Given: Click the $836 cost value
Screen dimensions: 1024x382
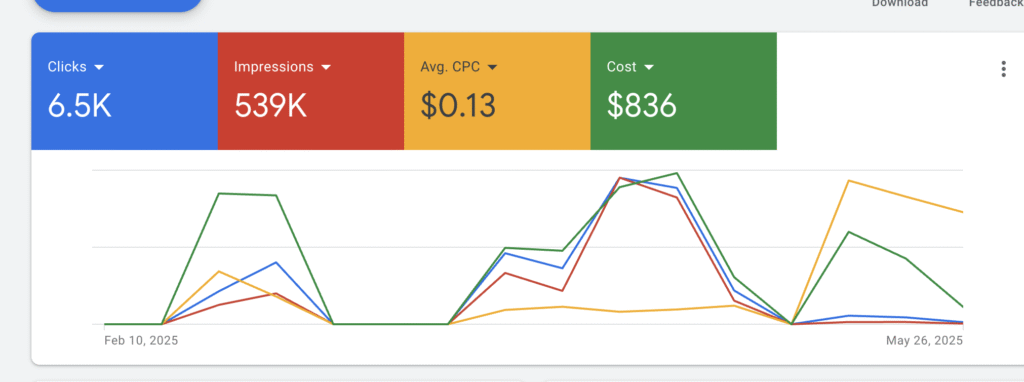Looking at the screenshot, I should (x=641, y=105).
